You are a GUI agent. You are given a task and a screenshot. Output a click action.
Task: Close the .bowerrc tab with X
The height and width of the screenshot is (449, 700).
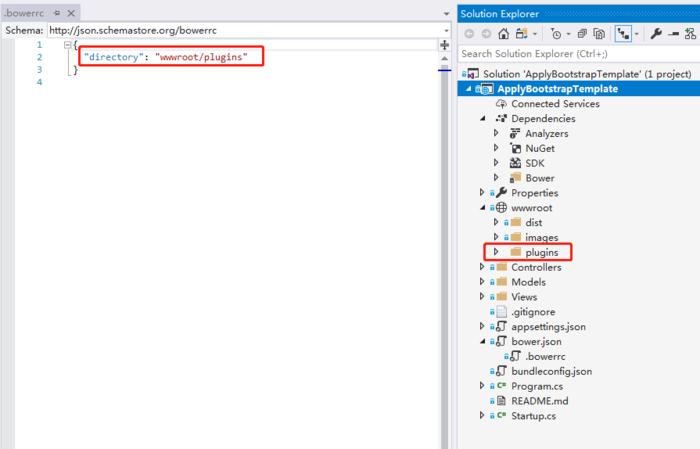coord(71,13)
